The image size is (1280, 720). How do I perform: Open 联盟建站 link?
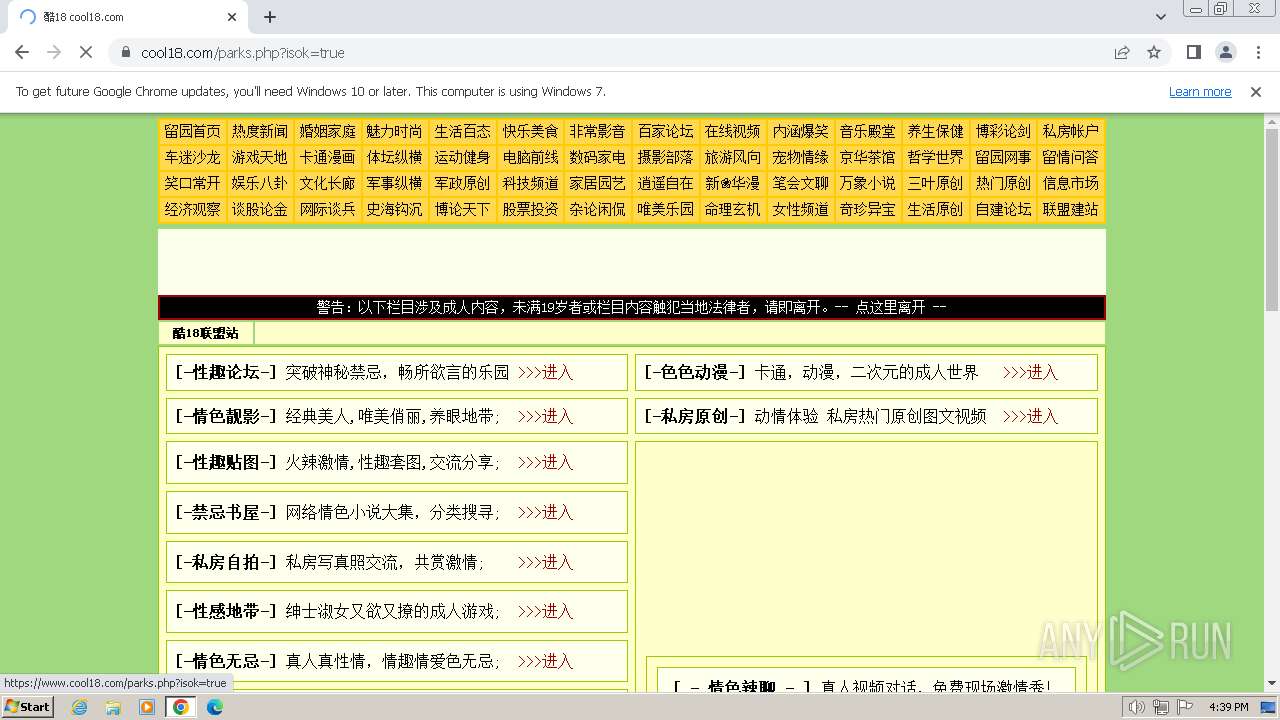(1070, 209)
